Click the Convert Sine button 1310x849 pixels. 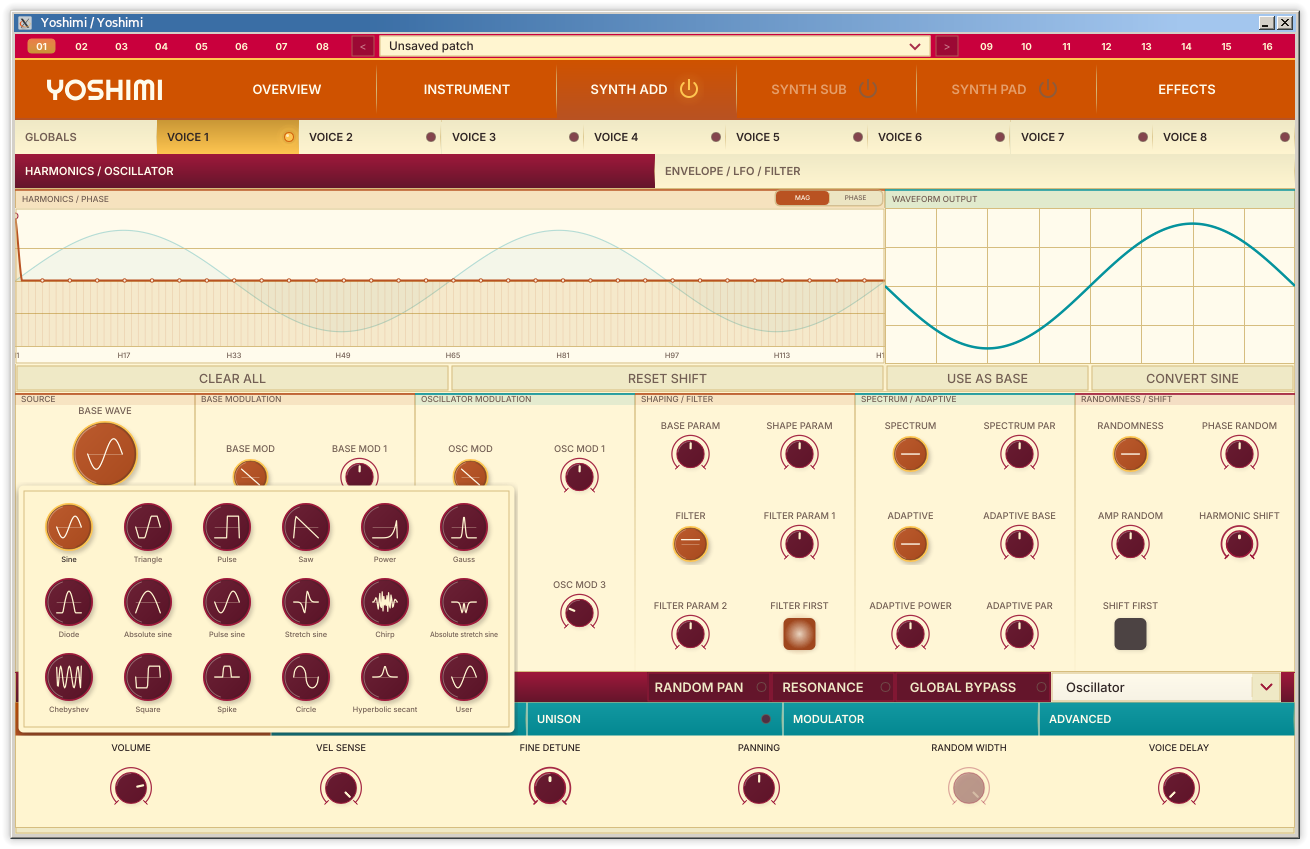point(1192,378)
